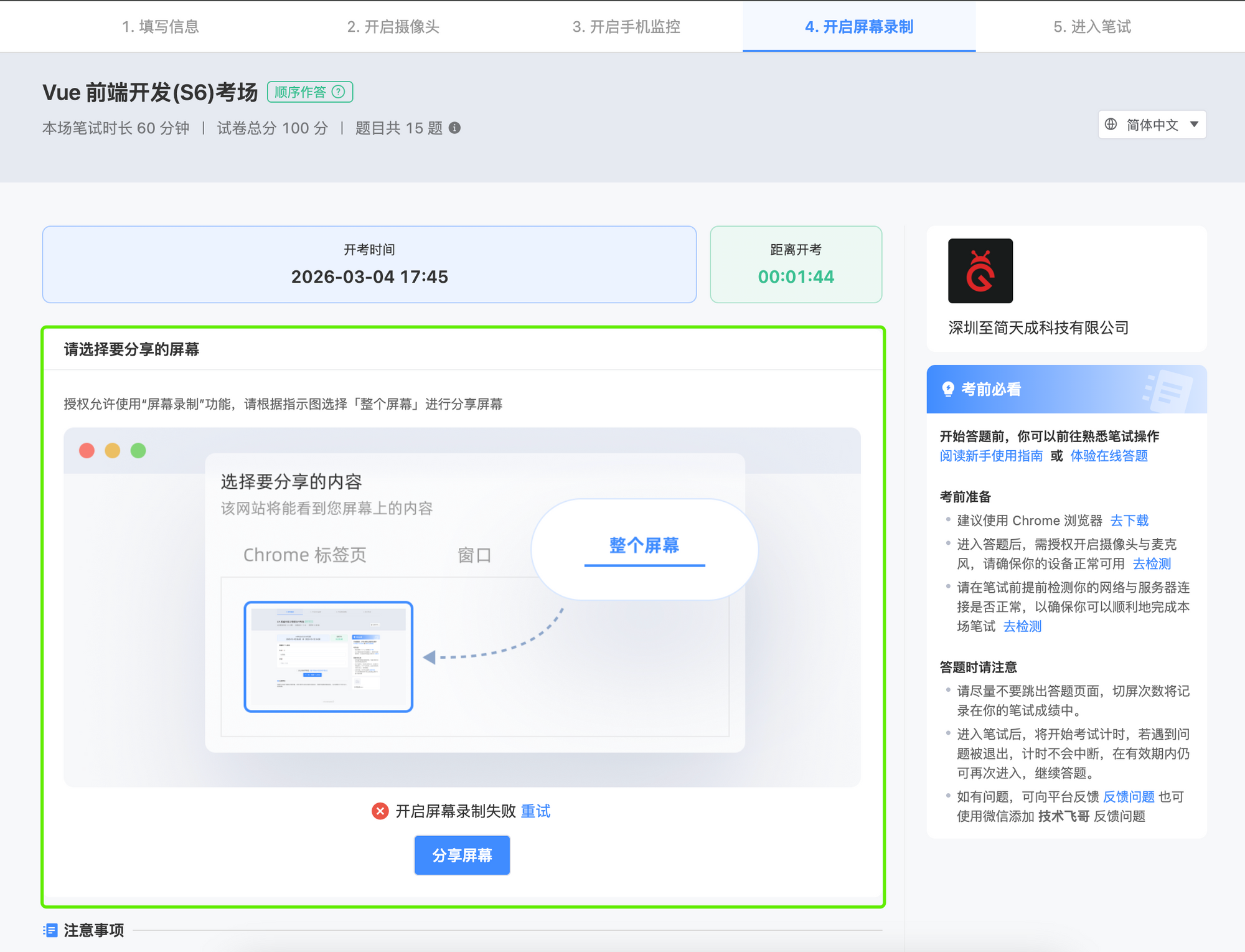Click the 重试 retry link
This screenshot has height=952, width=1245.
(535, 811)
